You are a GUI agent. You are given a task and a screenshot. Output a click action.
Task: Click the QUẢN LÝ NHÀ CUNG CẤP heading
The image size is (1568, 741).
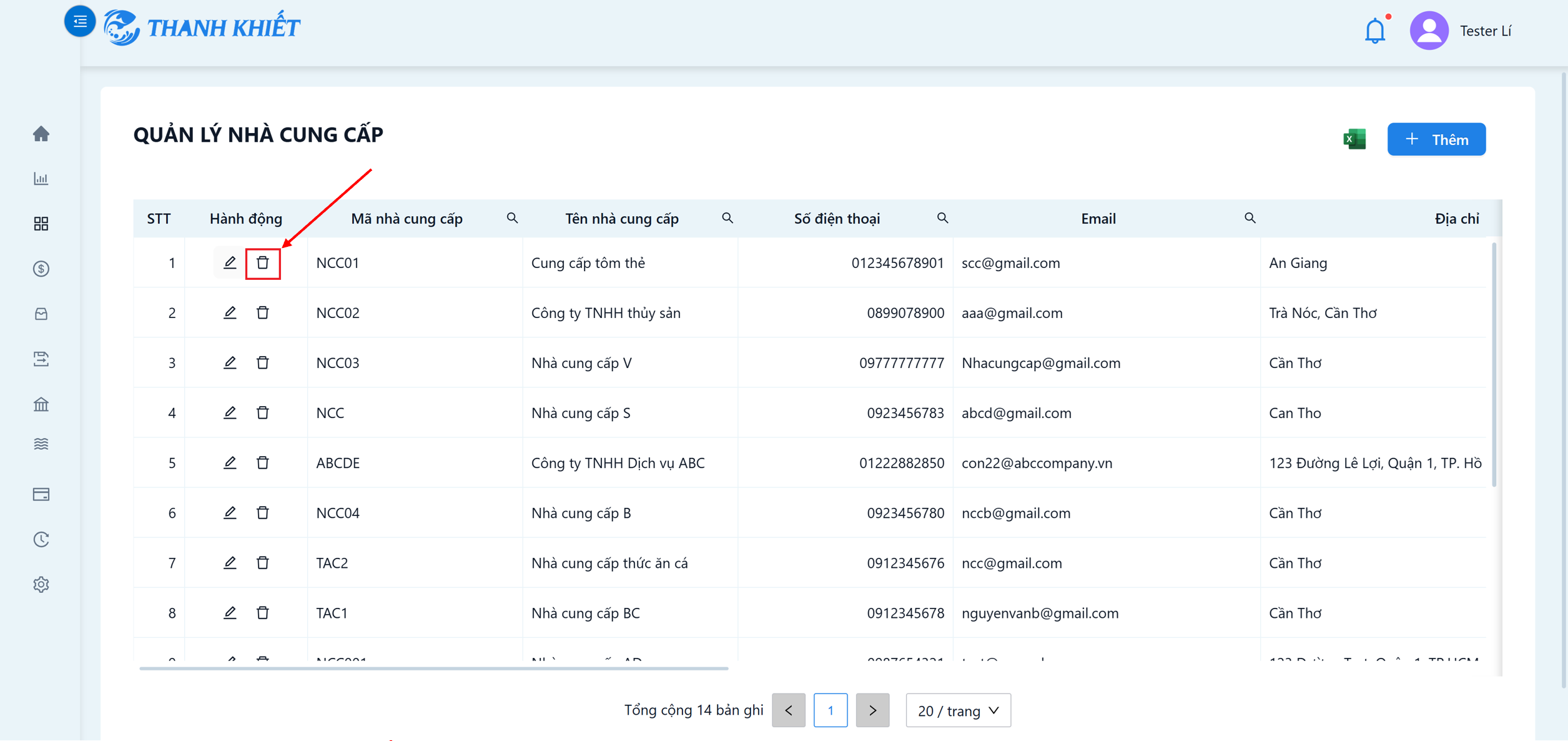point(259,134)
